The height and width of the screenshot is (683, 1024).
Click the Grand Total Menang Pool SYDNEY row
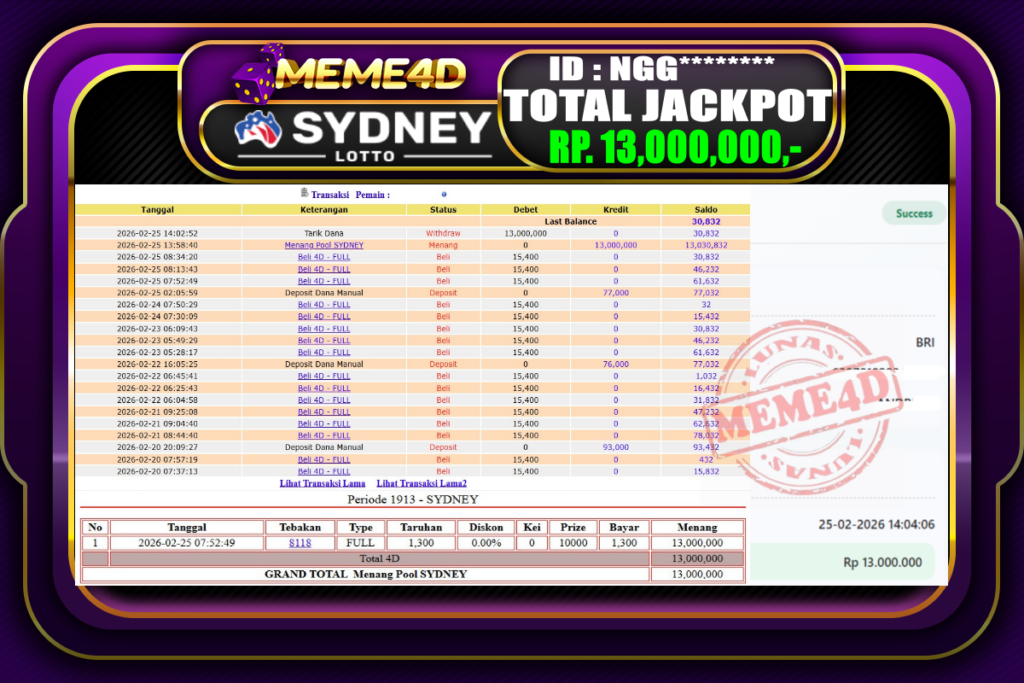click(367, 573)
